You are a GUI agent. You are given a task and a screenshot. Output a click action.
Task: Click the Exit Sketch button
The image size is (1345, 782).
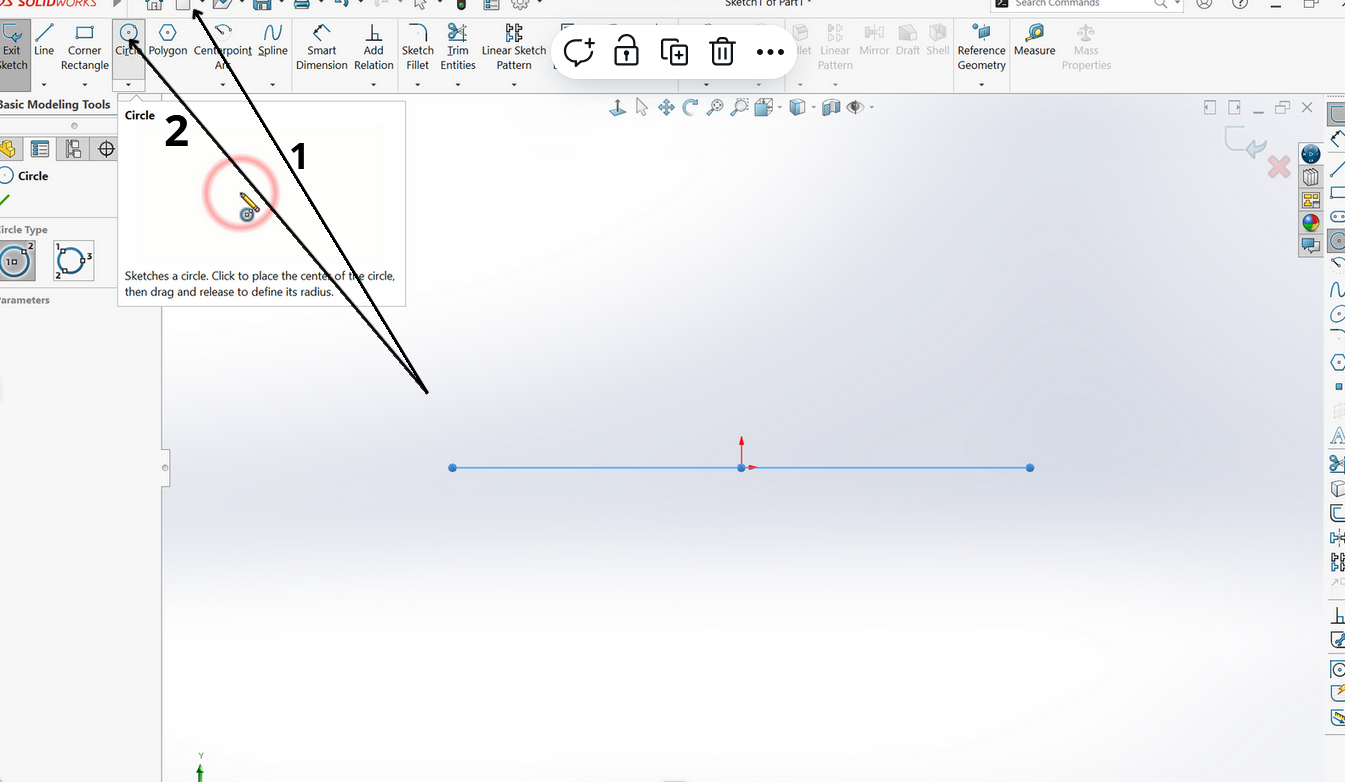[x=13, y=49]
